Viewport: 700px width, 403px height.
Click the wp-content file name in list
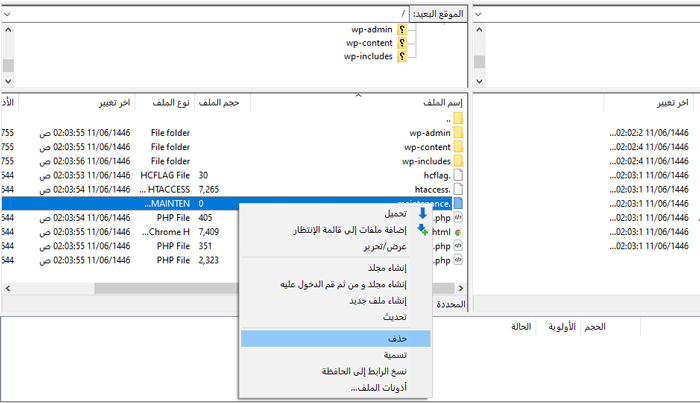427,147
